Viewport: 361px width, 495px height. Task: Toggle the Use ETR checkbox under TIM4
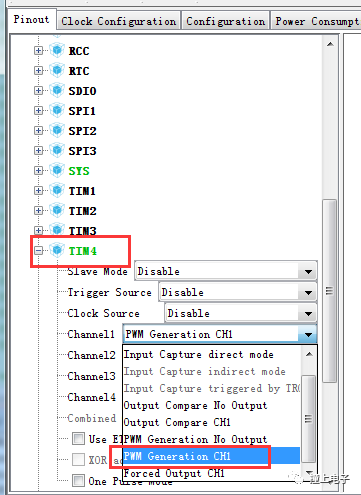[x=78, y=439]
